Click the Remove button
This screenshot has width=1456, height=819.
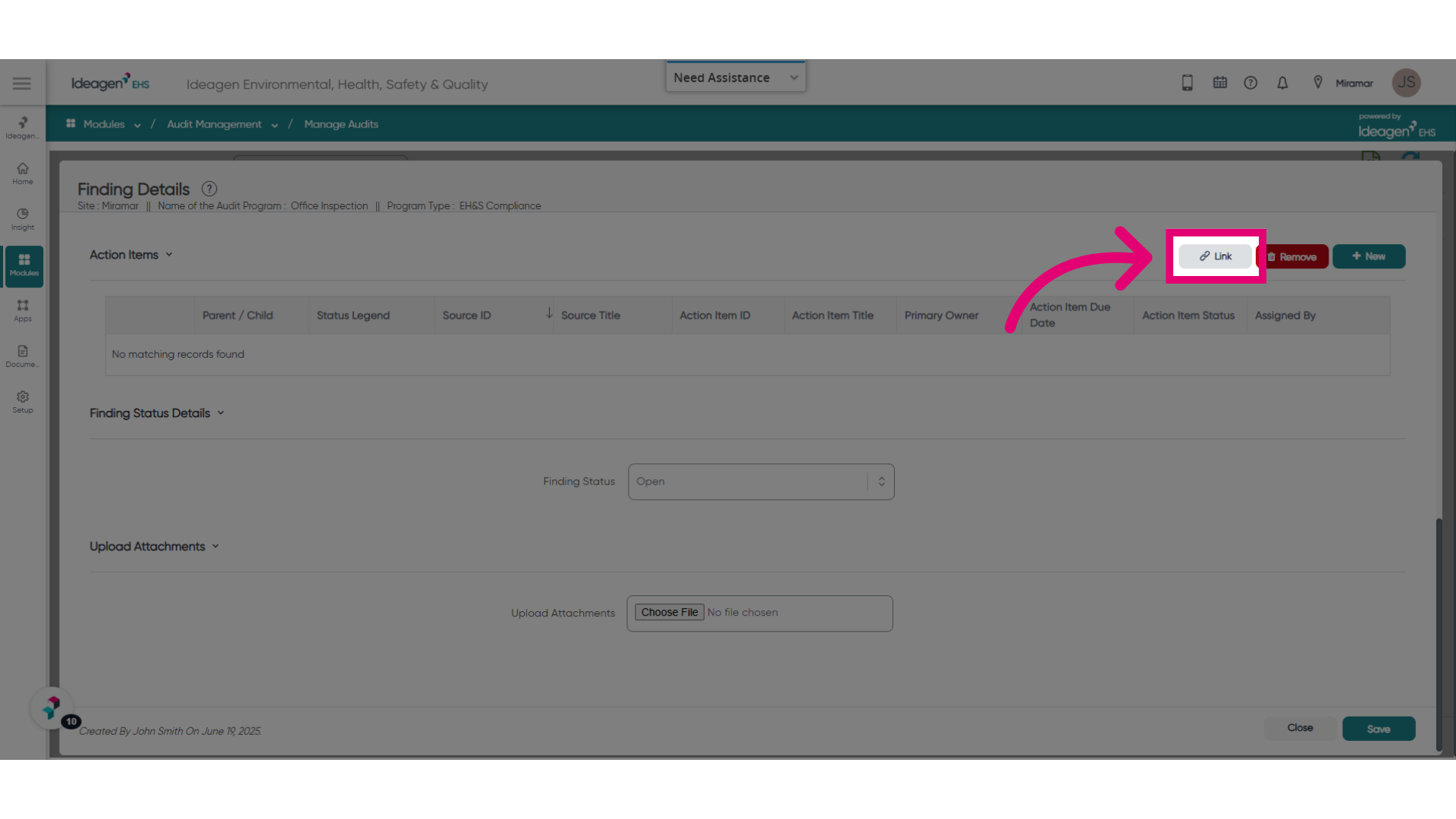tap(1291, 256)
